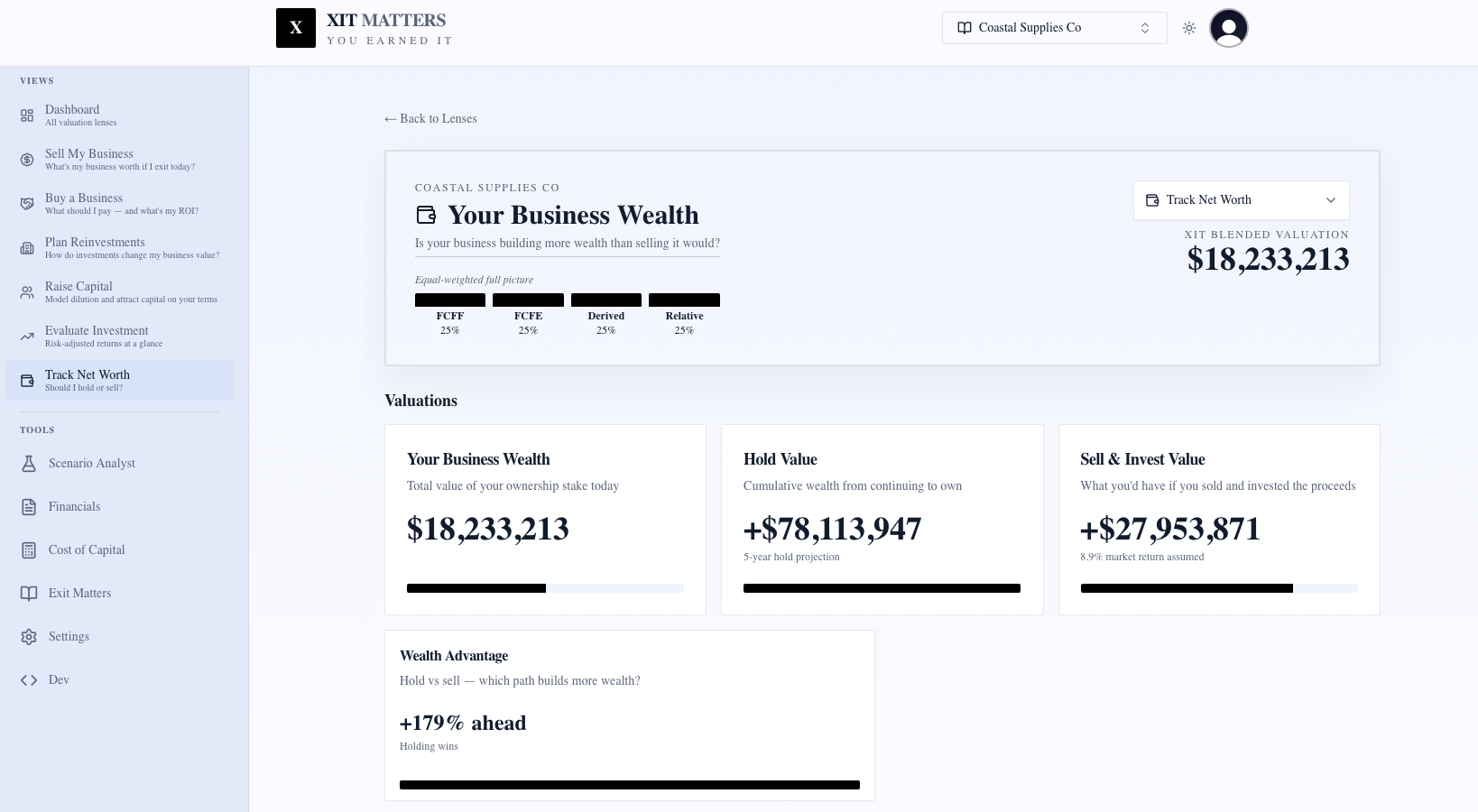Open the Dev tool

point(119,679)
